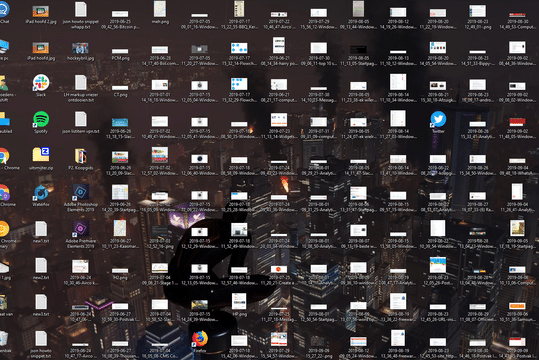539x360 pixels.
Task: Select the 2019-06-24 10_30_46 Airco screenshot
Action: pyautogui.click(x=80, y=273)
